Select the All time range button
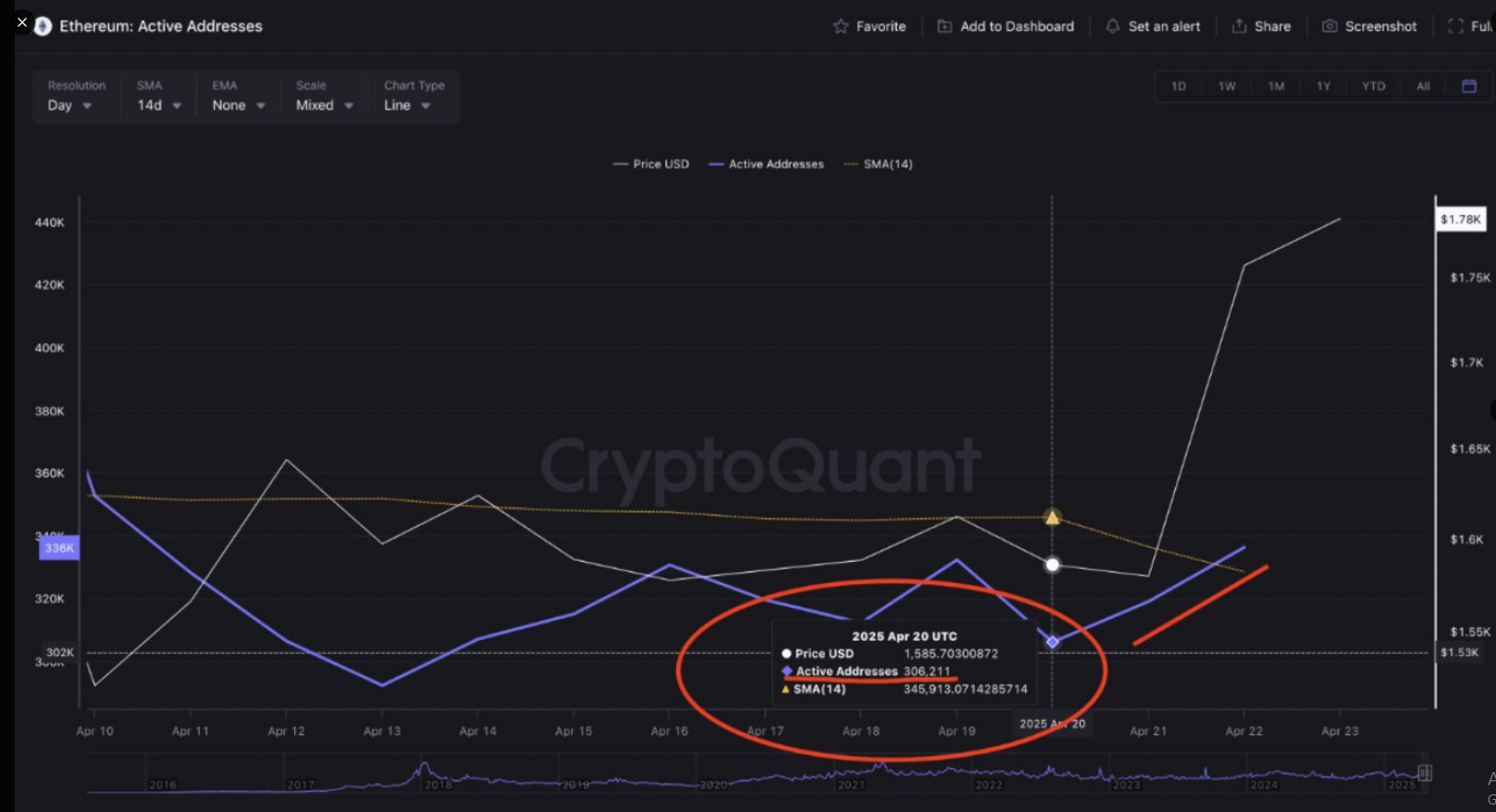The image size is (1496, 812). (1423, 86)
